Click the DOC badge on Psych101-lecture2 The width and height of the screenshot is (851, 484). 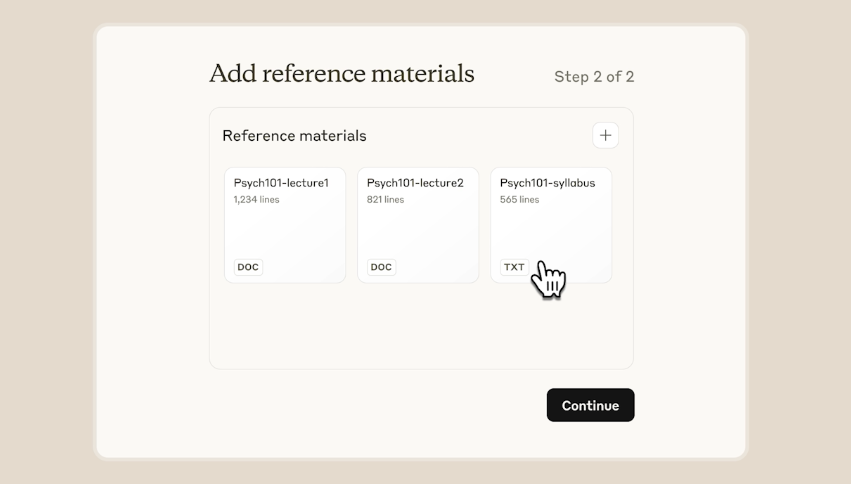pyautogui.click(x=381, y=267)
